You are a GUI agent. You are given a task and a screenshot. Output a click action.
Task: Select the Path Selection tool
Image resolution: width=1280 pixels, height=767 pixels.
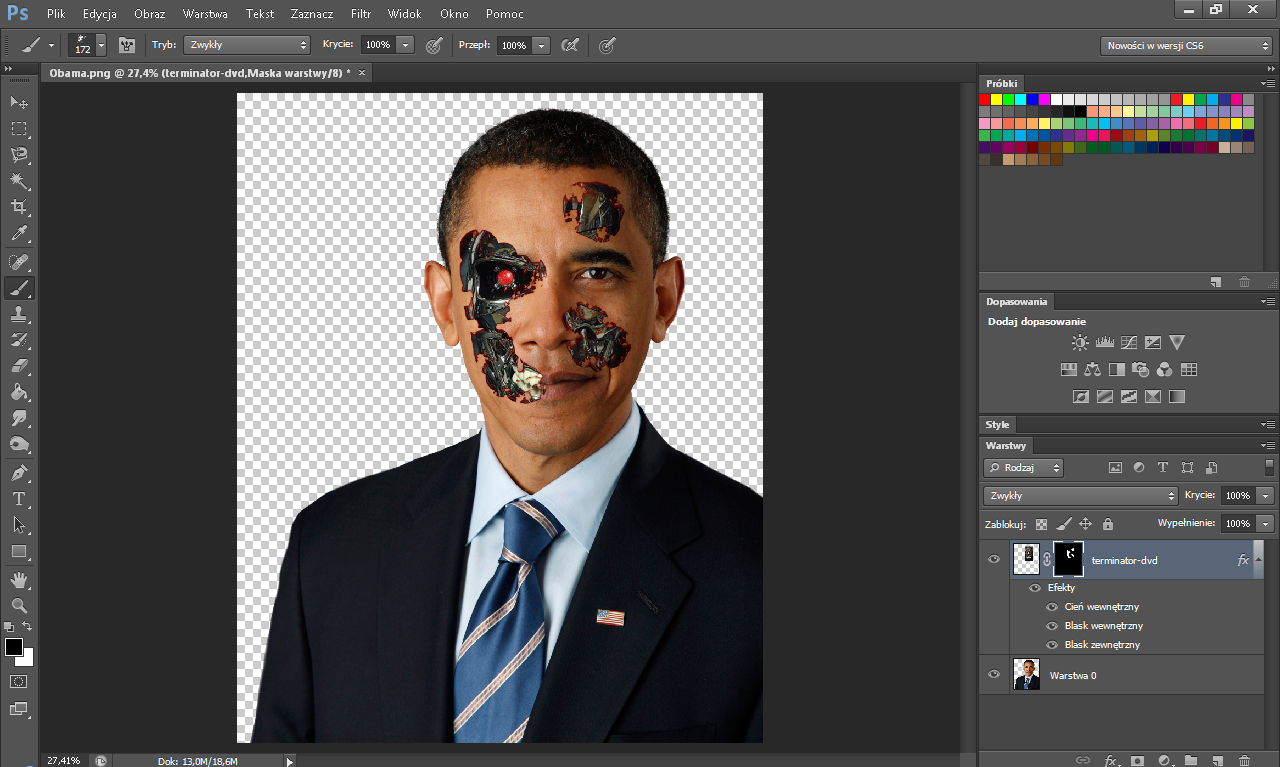(x=19, y=524)
